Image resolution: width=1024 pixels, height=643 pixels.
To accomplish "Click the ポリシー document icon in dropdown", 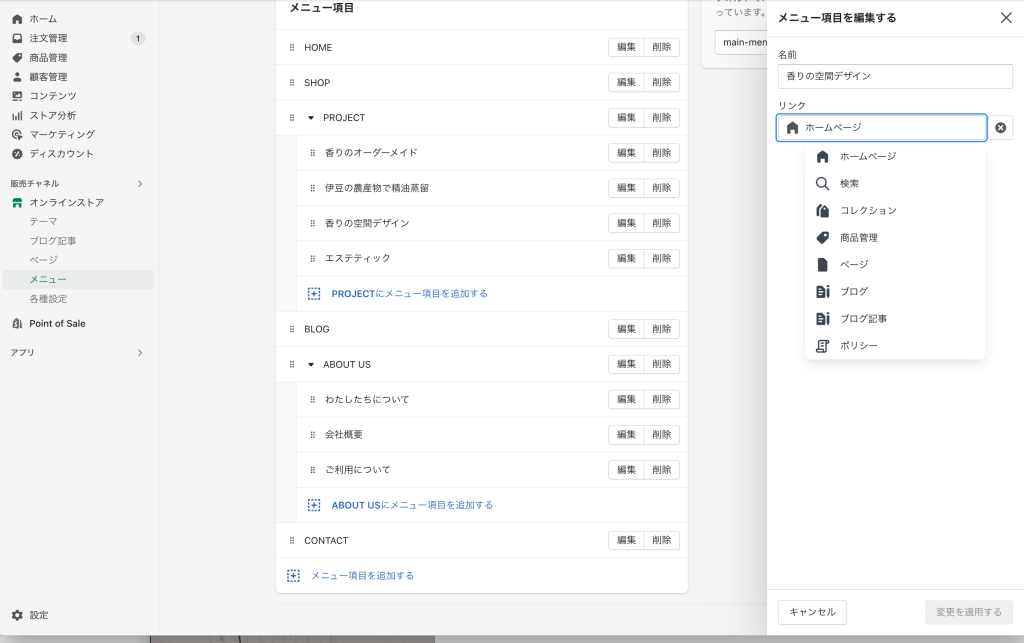I will (823, 346).
